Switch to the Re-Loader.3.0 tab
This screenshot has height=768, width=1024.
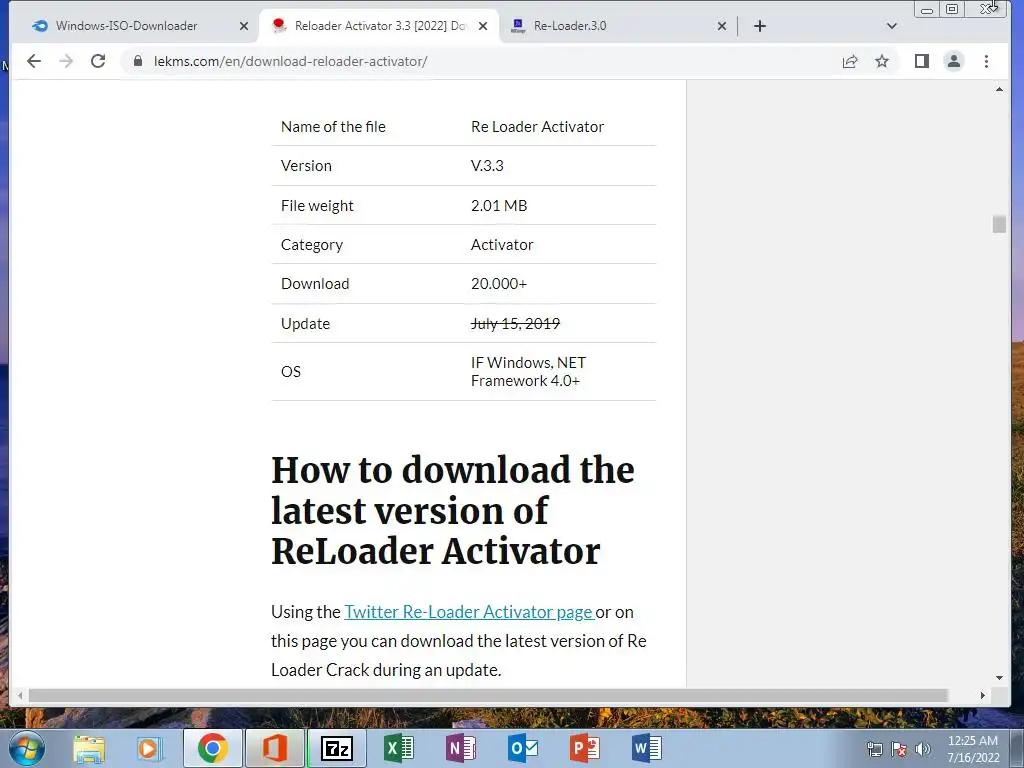569,26
